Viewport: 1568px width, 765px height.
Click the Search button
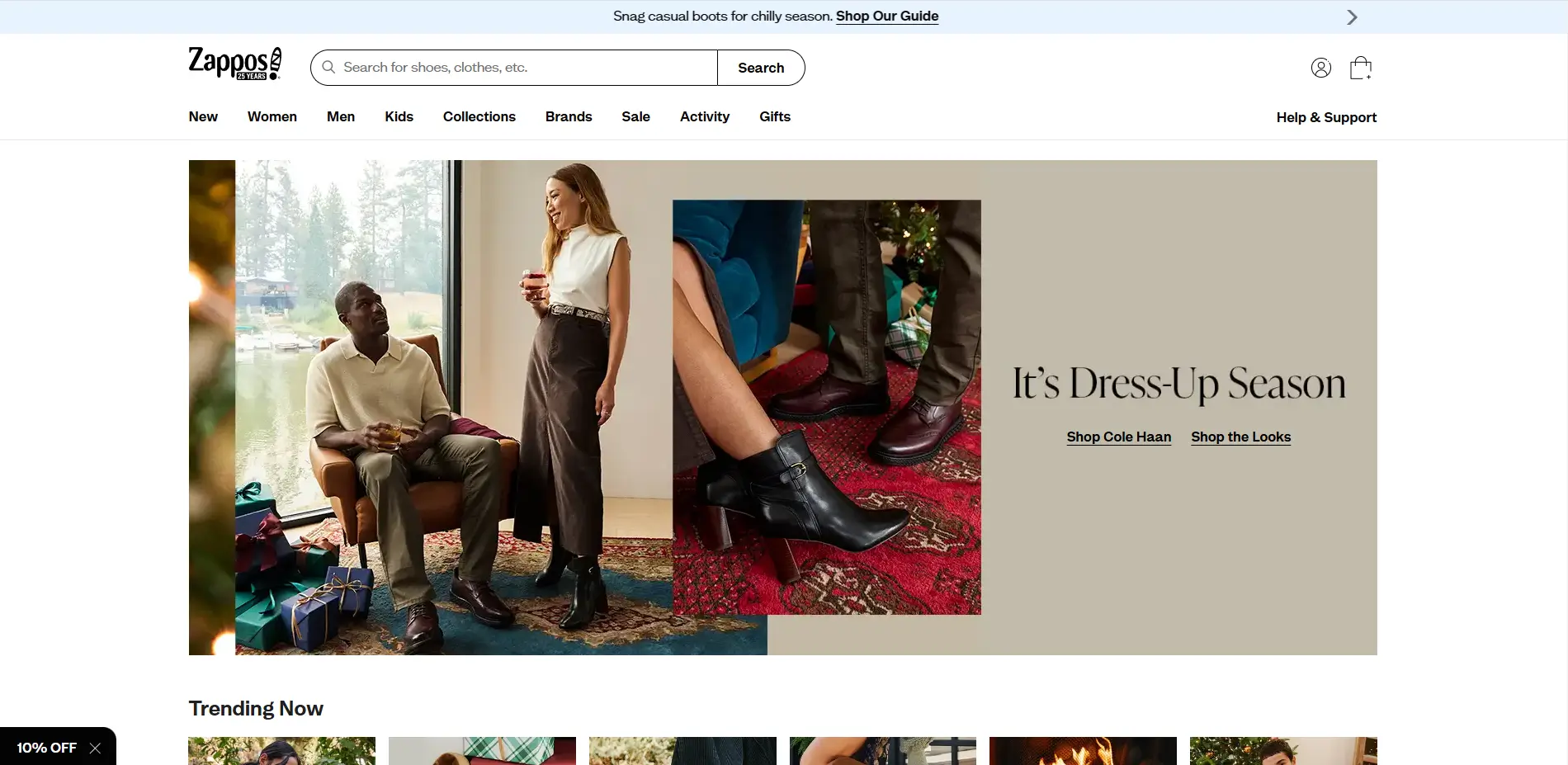click(x=761, y=68)
